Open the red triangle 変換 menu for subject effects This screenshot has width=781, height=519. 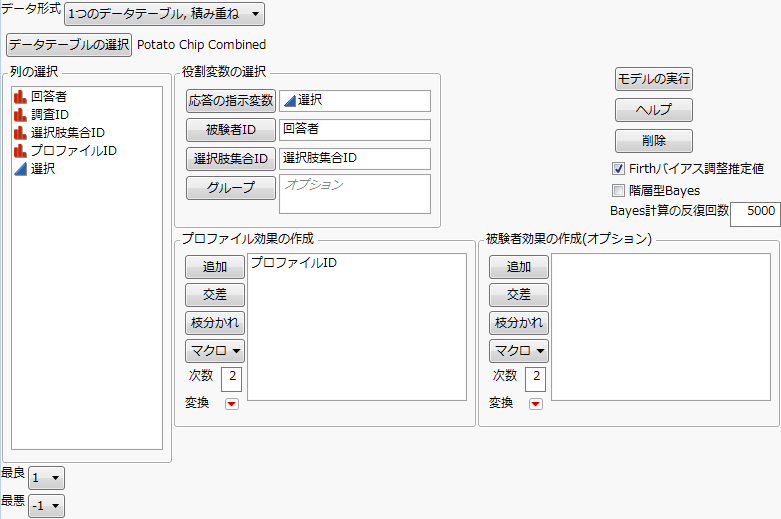click(x=535, y=404)
